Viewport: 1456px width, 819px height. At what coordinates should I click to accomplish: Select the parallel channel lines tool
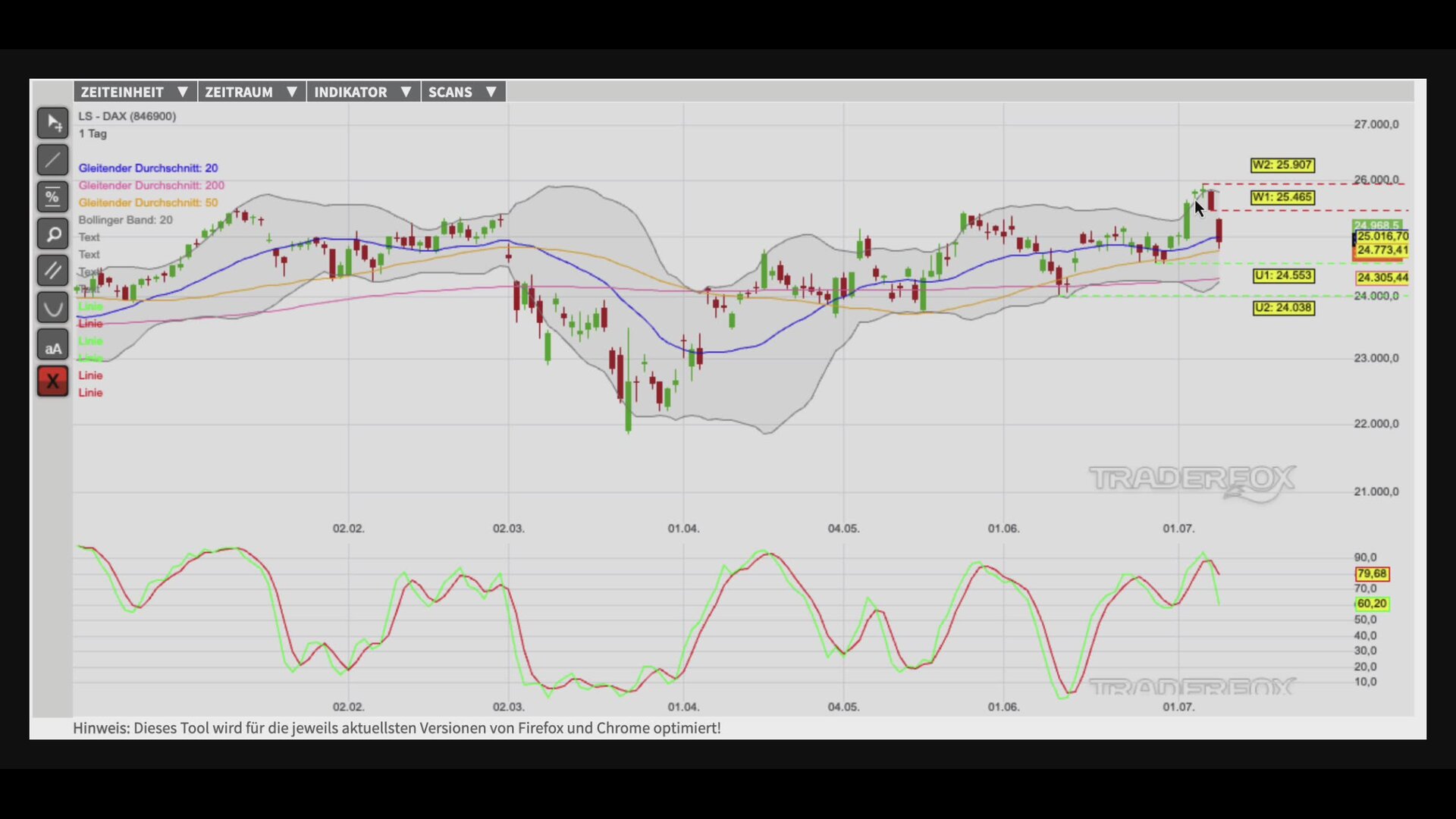(53, 271)
